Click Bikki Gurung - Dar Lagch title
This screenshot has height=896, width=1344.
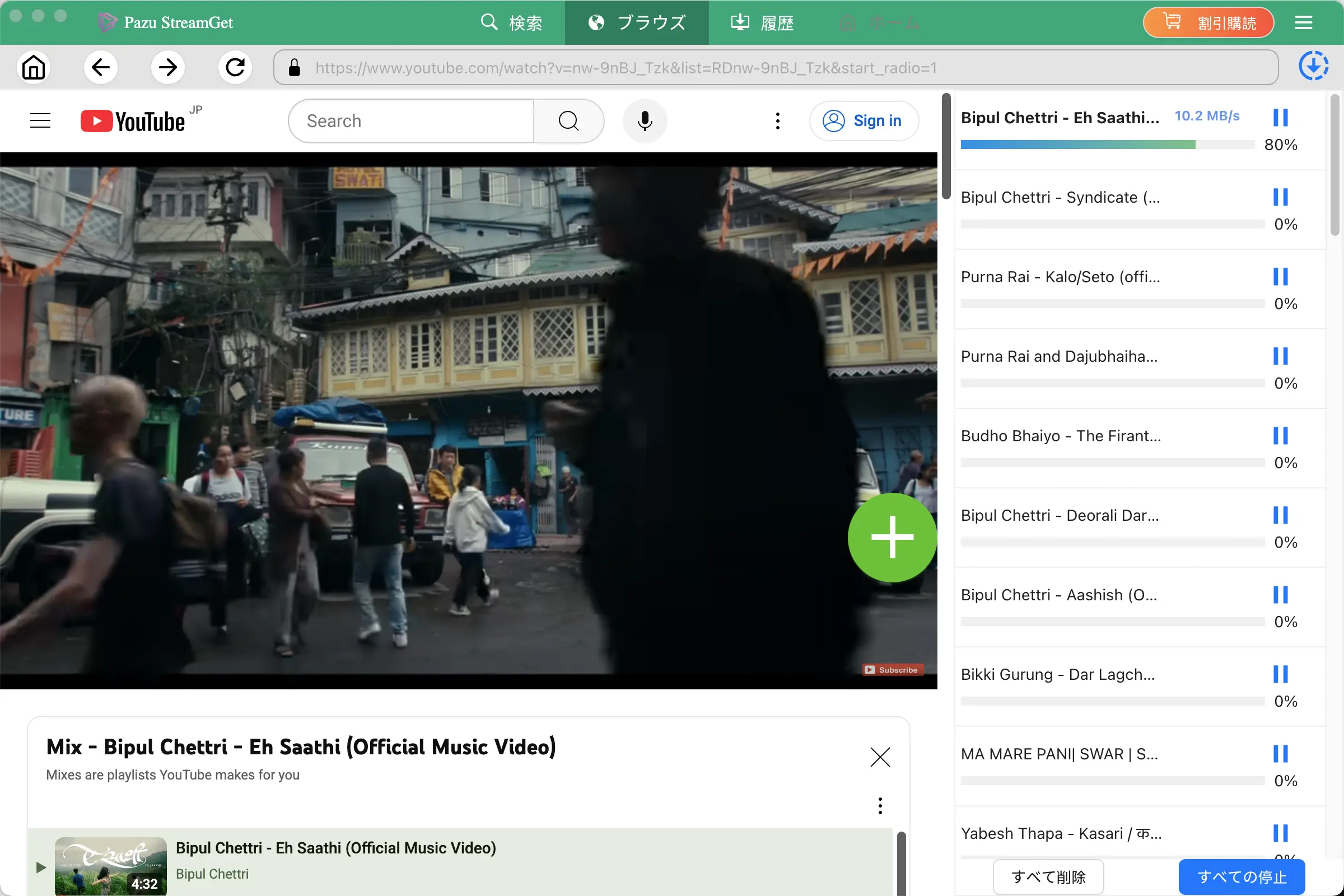point(1057,674)
